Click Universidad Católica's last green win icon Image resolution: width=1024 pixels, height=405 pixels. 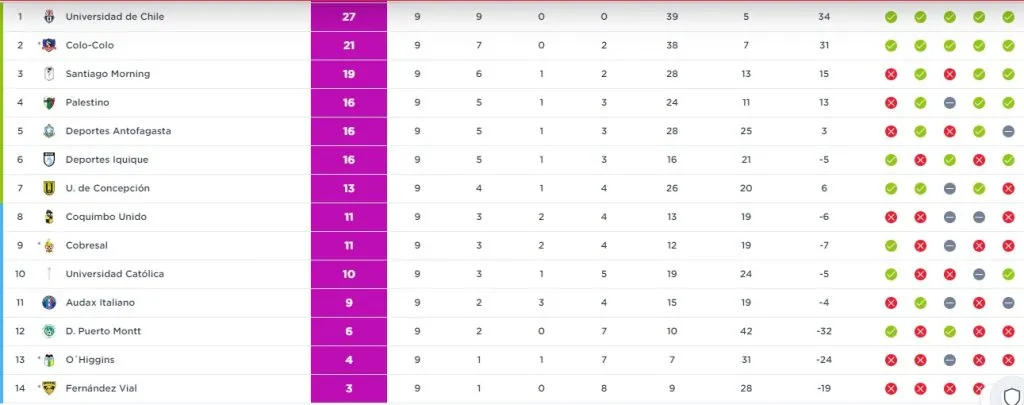point(1009,274)
